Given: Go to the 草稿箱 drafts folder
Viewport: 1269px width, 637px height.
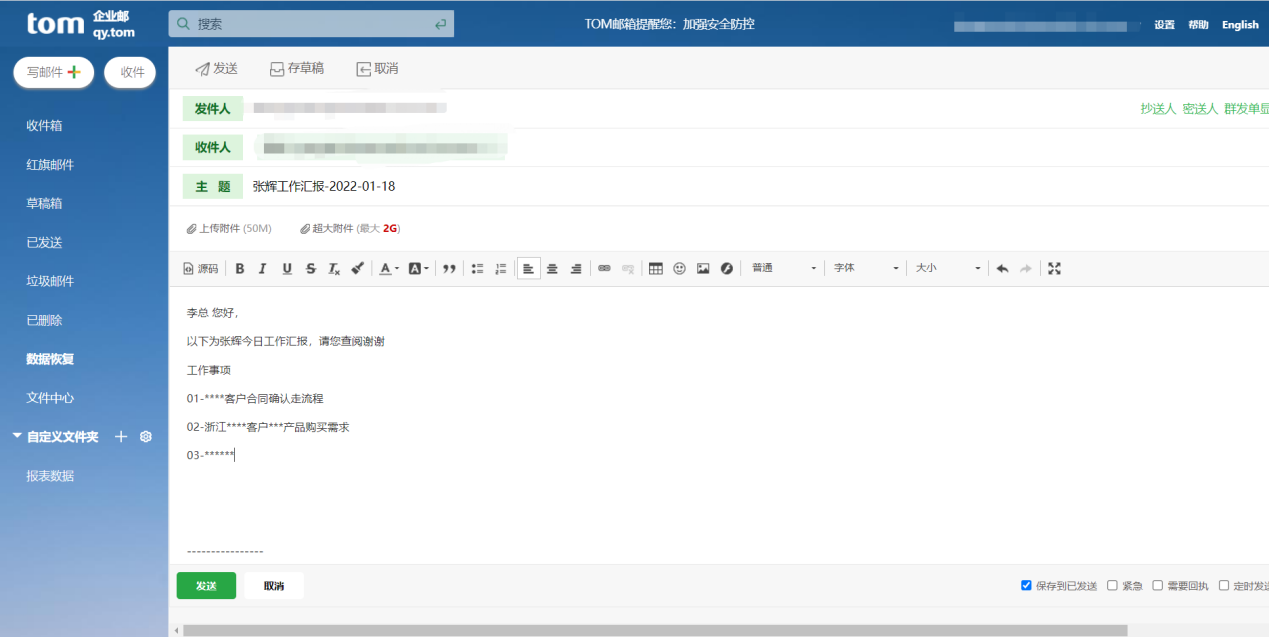Looking at the screenshot, I should [x=45, y=203].
